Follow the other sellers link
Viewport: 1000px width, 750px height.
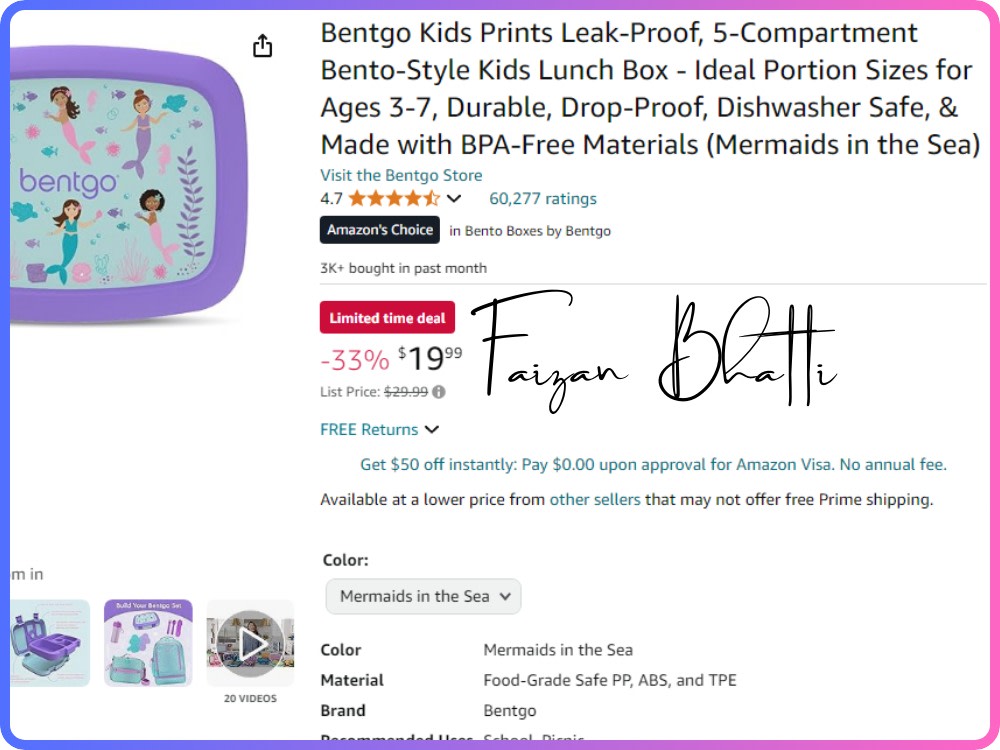(x=594, y=499)
